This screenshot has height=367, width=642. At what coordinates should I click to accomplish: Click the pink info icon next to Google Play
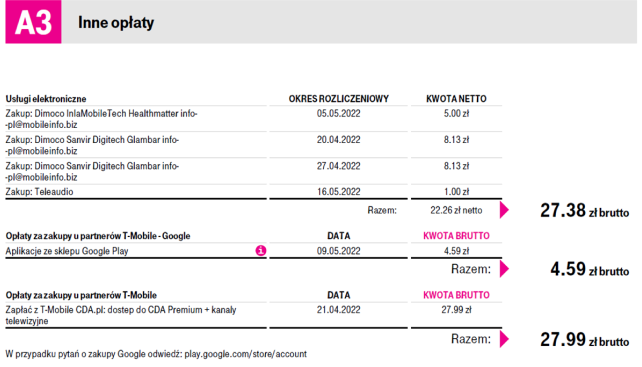tap(260, 250)
